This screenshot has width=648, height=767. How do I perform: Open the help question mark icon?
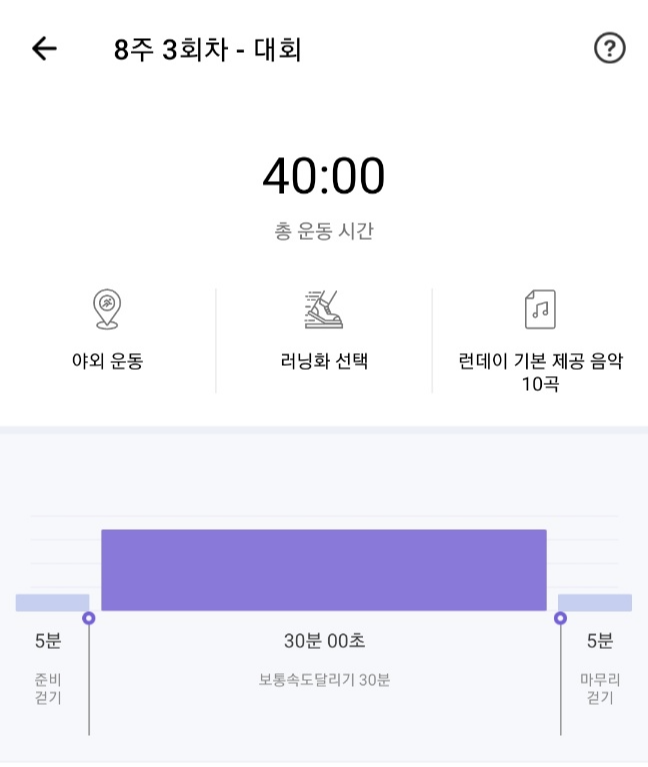(x=609, y=49)
